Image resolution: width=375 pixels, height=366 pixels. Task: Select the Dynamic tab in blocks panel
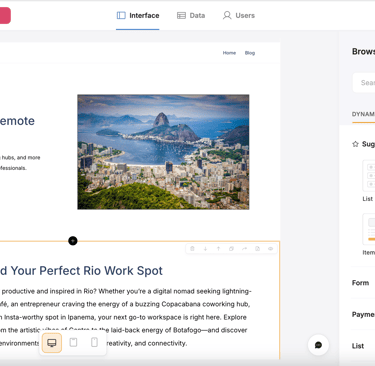click(x=363, y=114)
